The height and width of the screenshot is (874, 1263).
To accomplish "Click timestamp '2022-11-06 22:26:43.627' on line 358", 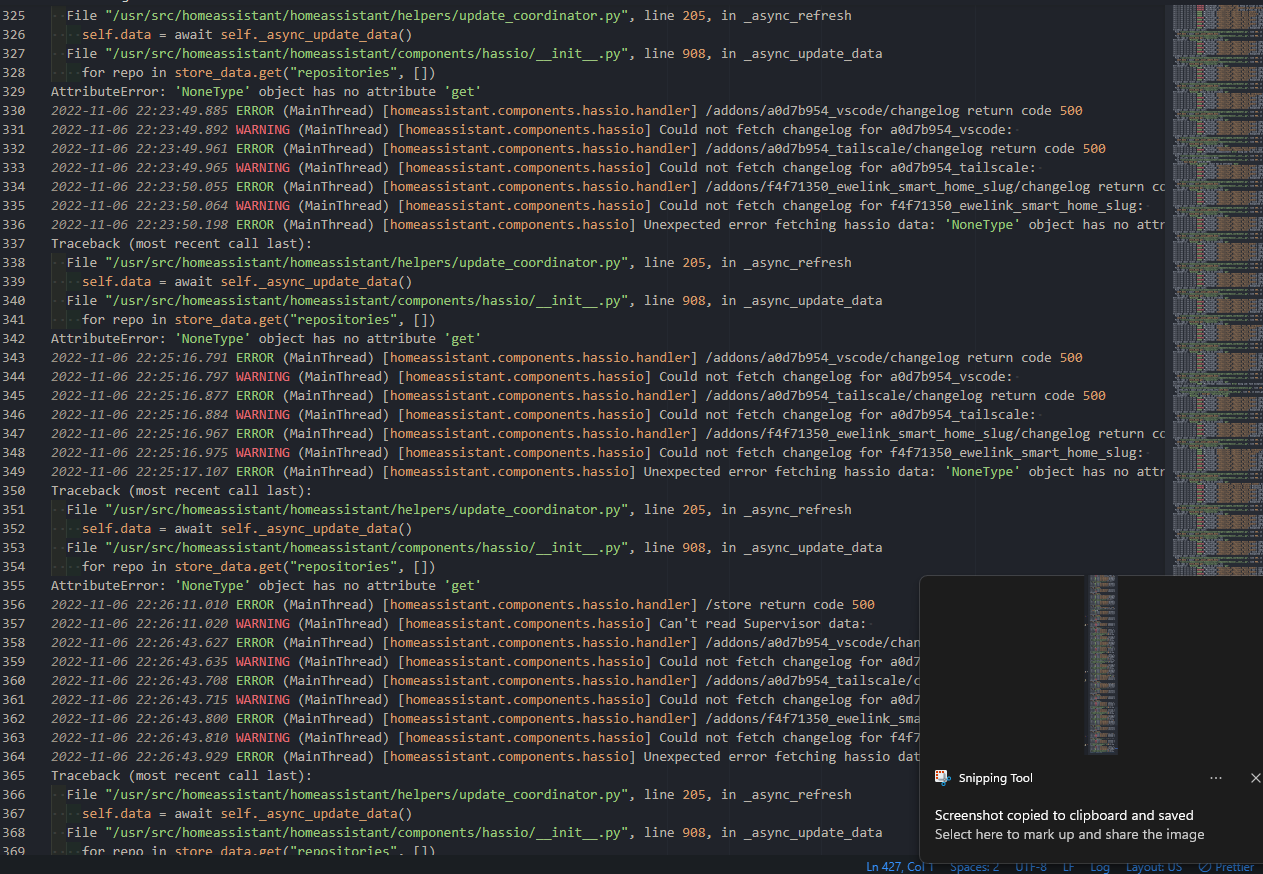I will (139, 643).
